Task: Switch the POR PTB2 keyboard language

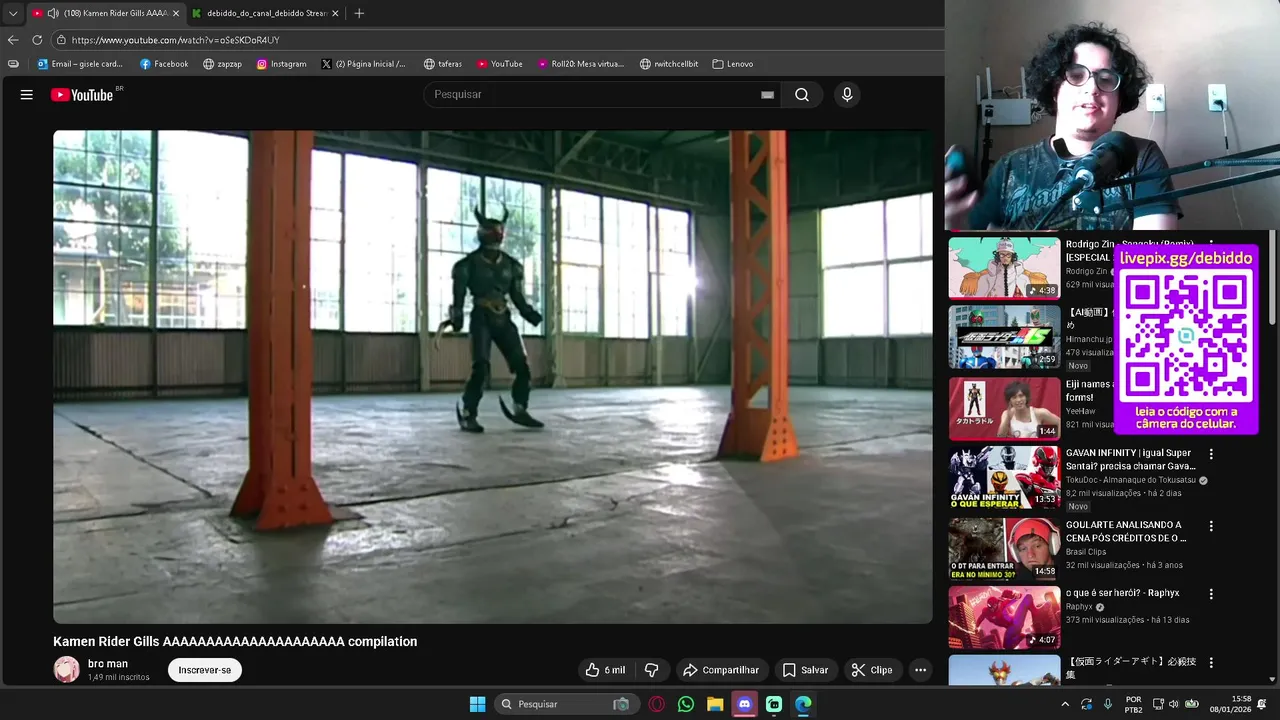Action: (x=1133, y=704)
